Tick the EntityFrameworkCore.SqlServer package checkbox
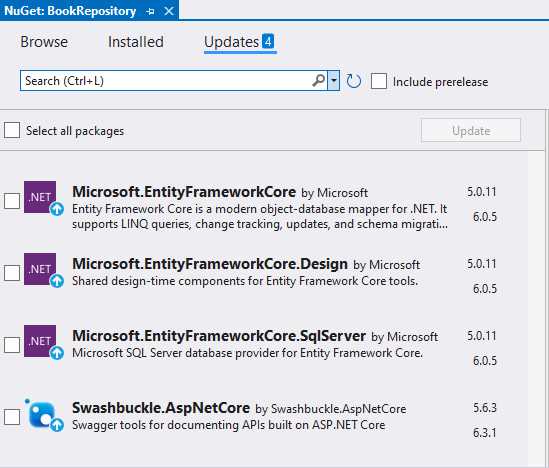Viewport: 549px width, 468px height. [12, 345]
